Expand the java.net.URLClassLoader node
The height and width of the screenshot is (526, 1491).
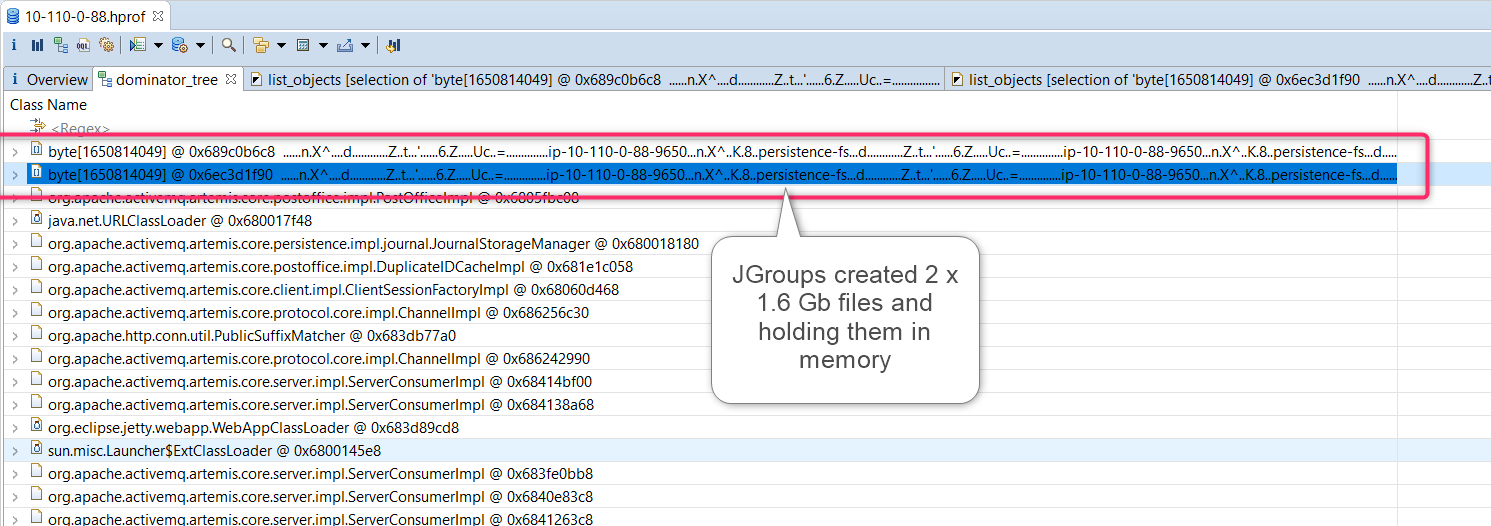click(x=14, y=220)
